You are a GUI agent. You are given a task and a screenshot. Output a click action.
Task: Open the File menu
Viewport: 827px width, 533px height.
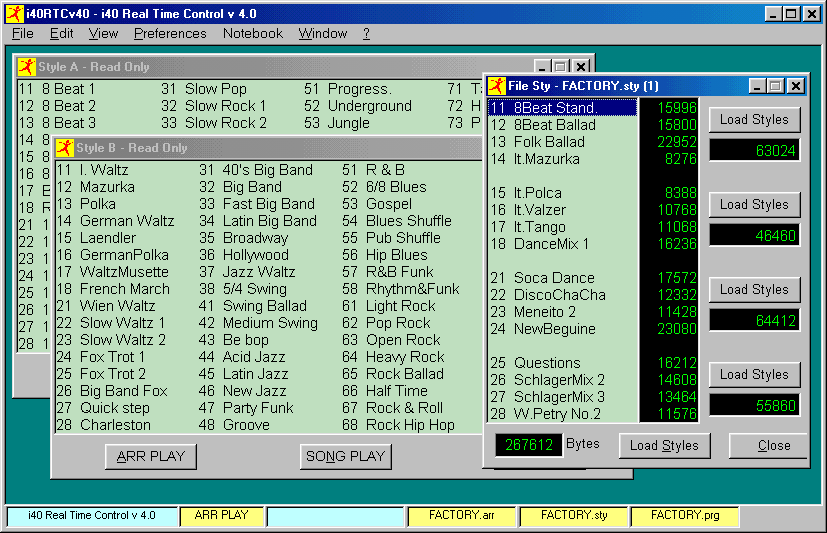(x=22, y=33)
